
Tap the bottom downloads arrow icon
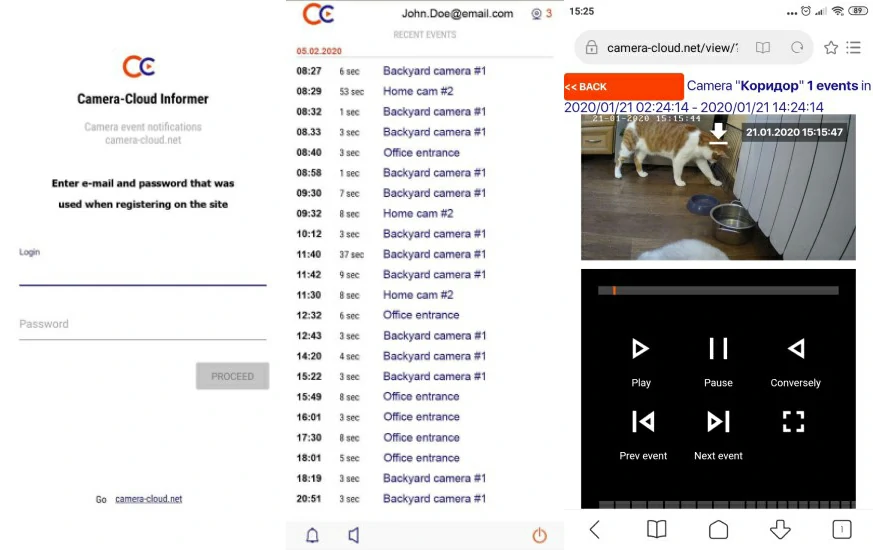780,529
